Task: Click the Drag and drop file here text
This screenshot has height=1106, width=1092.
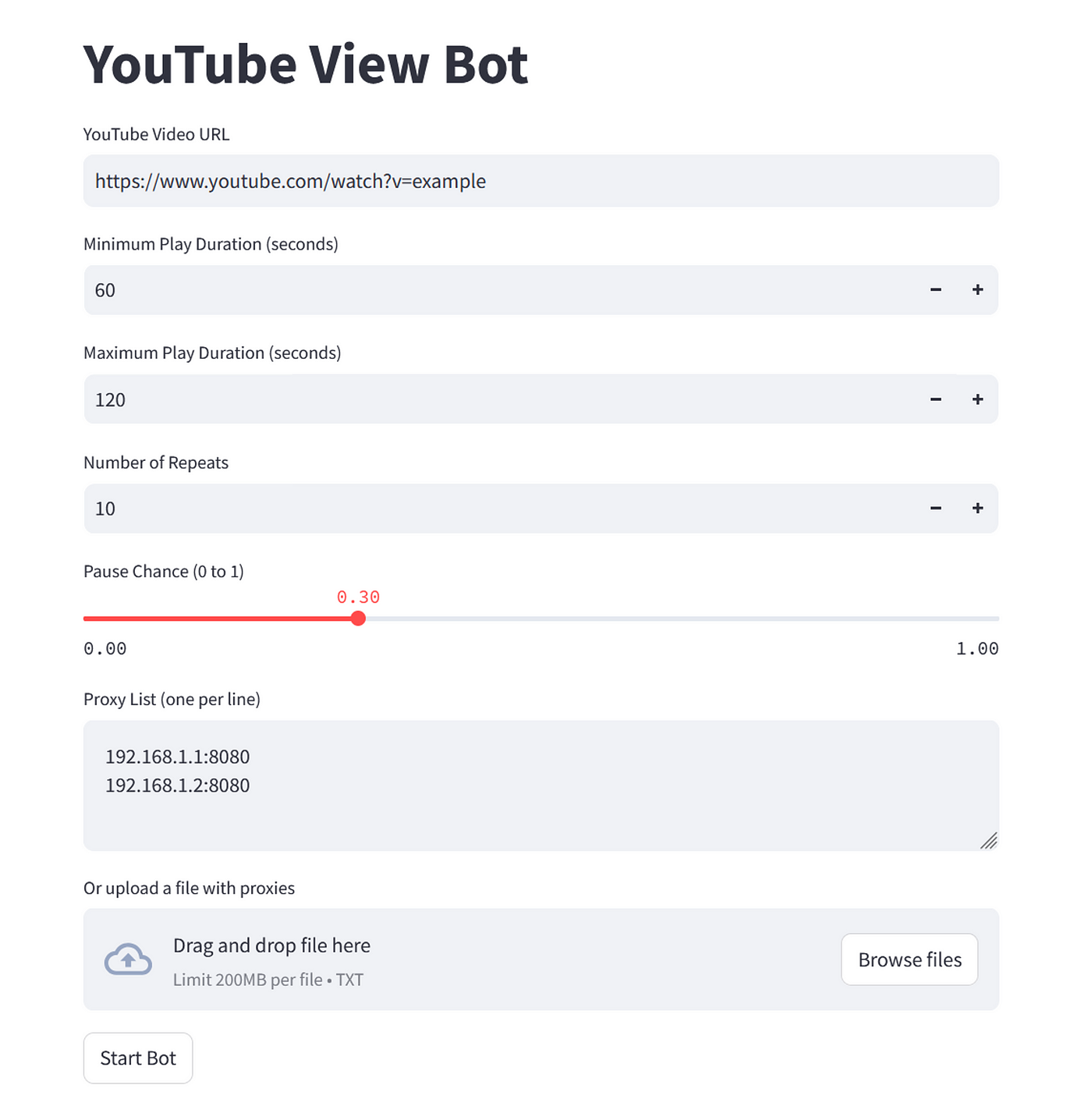Action: click(271, 945)
